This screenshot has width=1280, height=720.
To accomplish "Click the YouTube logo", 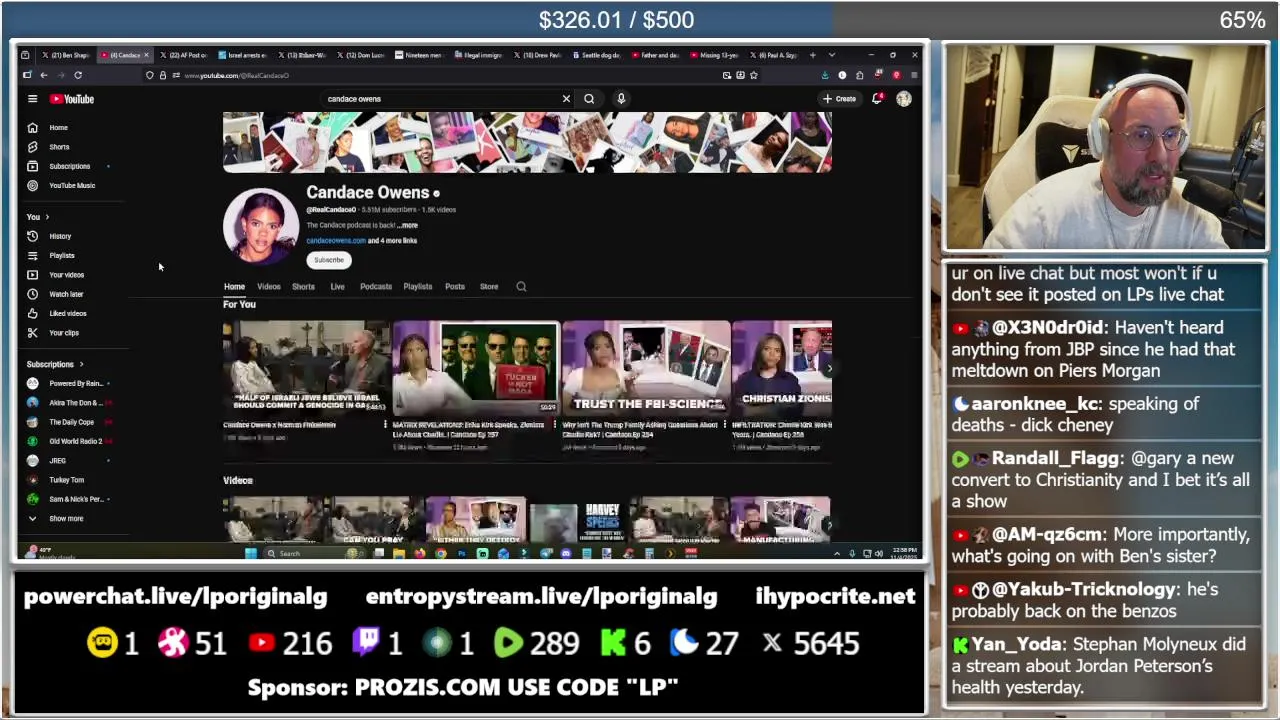I will pyautogui.click(x=72, y=99).
